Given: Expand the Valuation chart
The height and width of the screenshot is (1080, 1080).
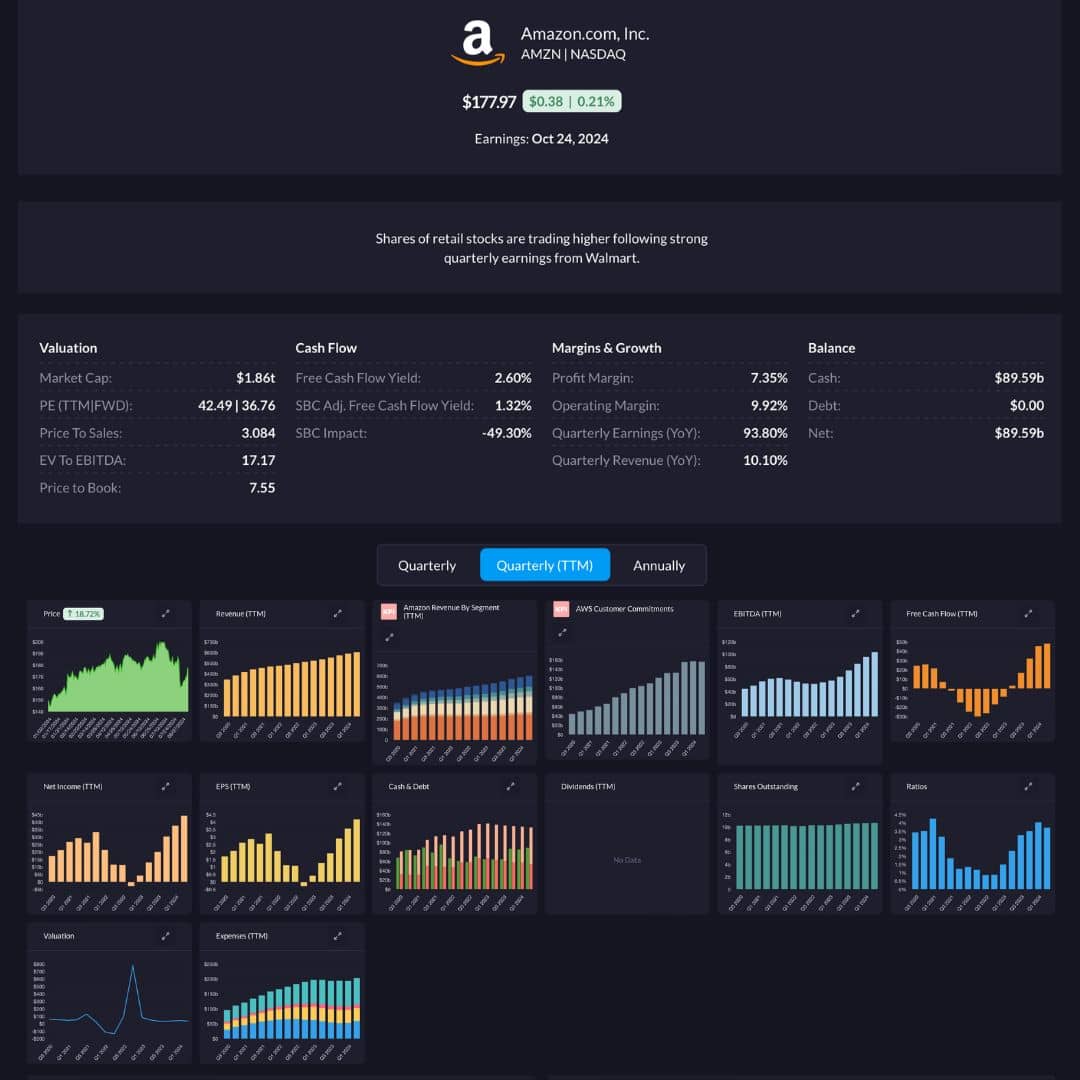Looking at the screenshot, I should click(165, 935).
